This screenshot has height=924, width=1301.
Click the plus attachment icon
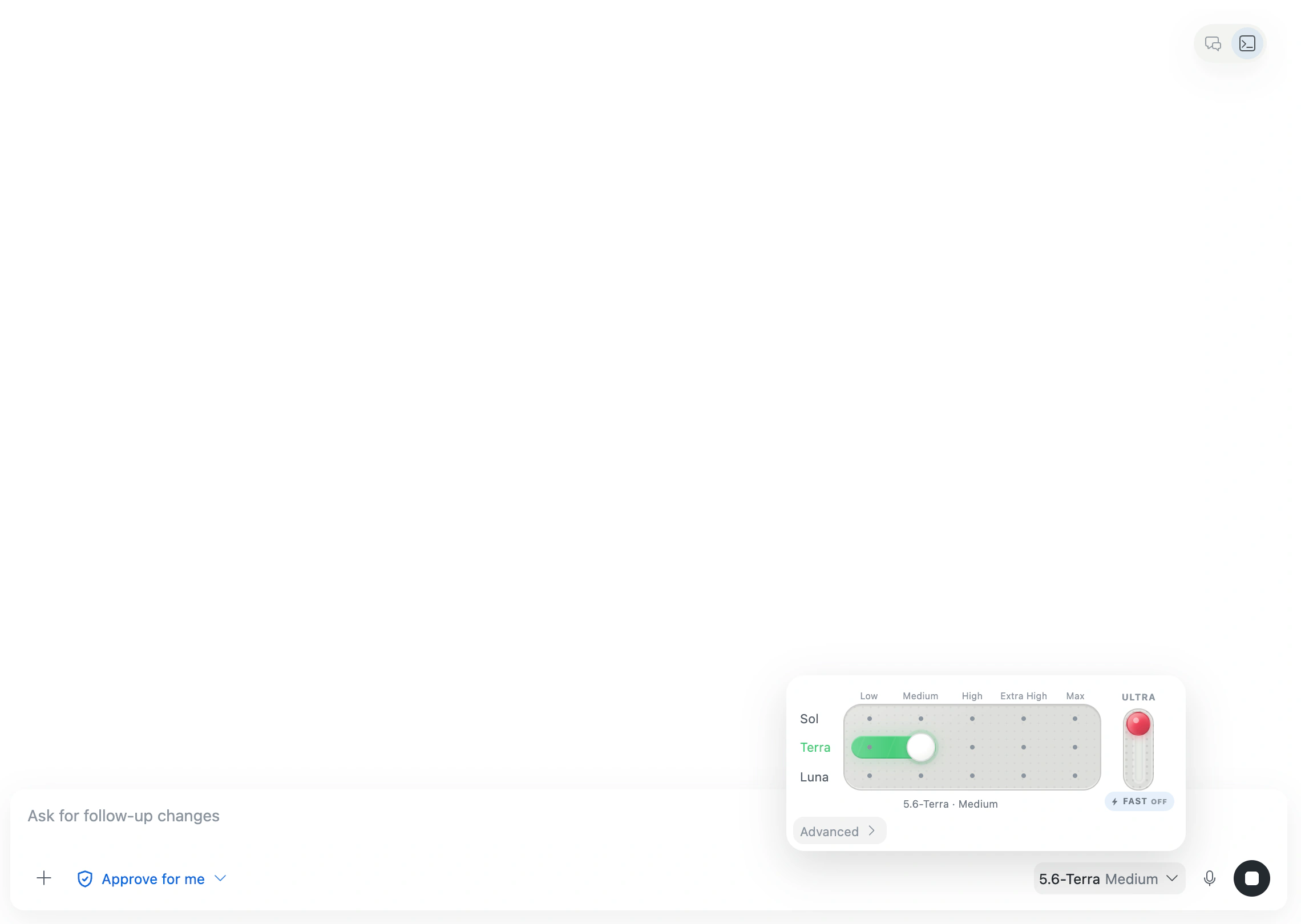click(44, 878)
